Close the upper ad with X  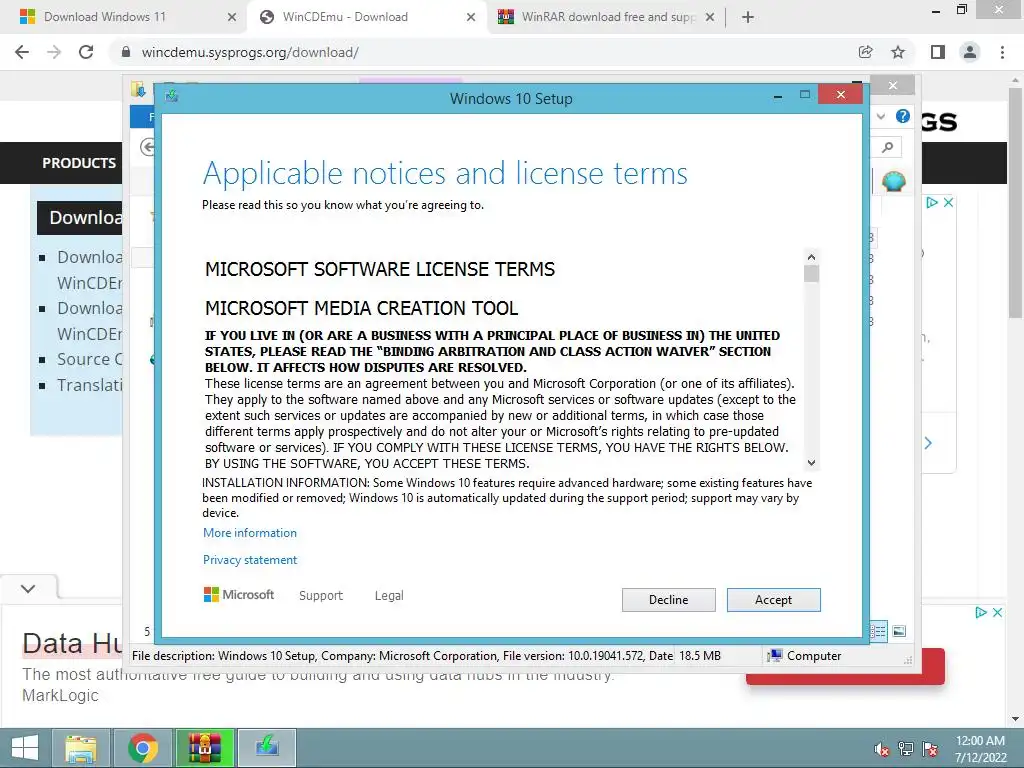click(948, 202)
